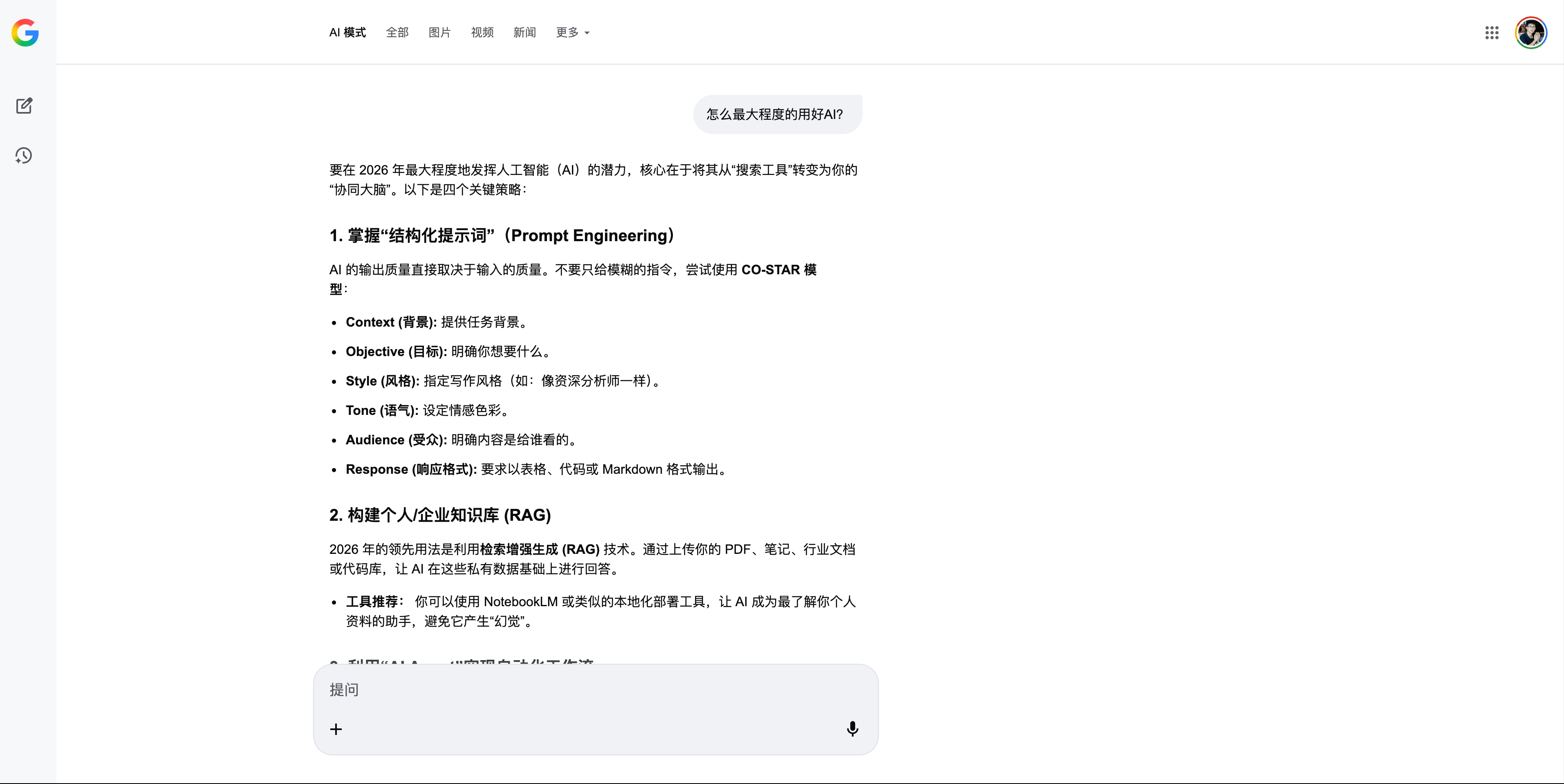Click the 工具推荐 bullet item

[372, 602]
